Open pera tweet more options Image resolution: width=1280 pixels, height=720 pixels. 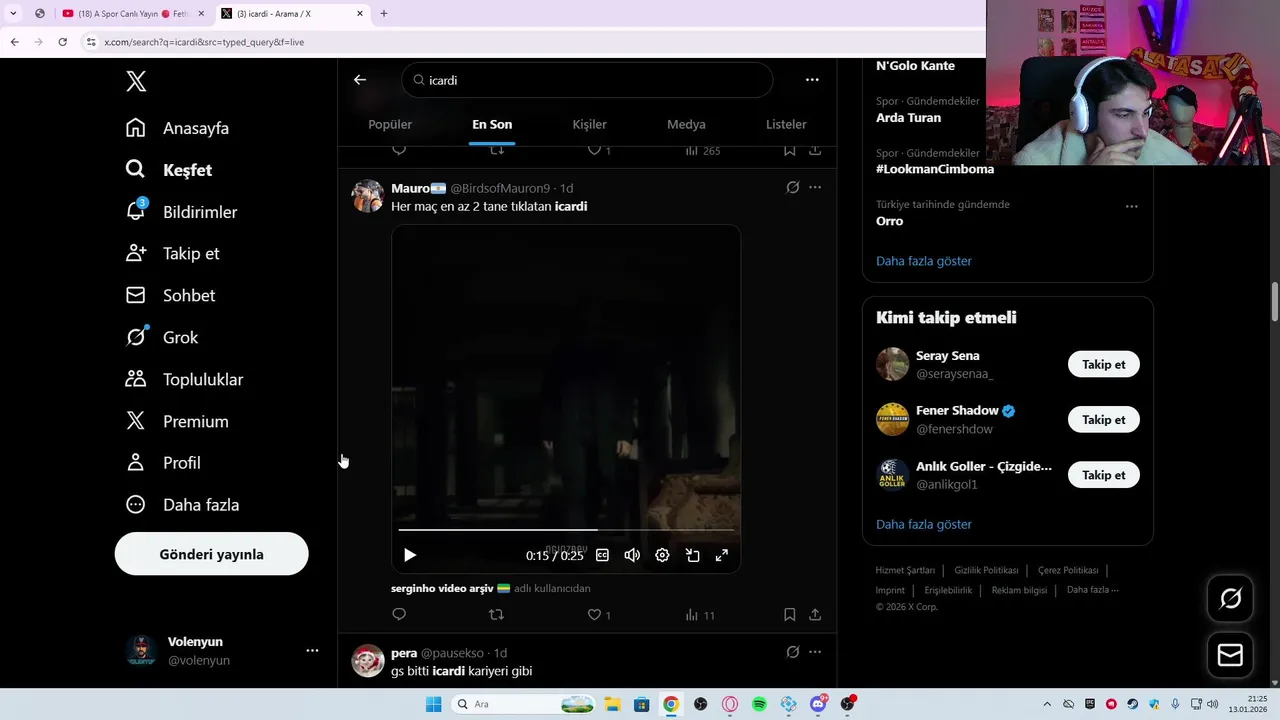(x=815, y=652)
